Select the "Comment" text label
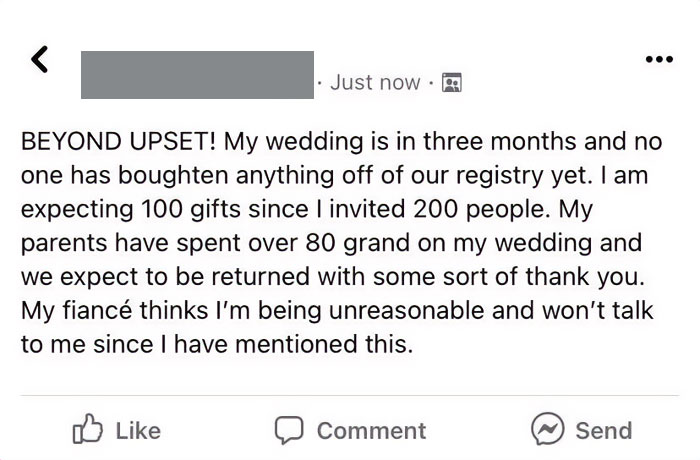 pyautogui.click(x=371, y=431)
